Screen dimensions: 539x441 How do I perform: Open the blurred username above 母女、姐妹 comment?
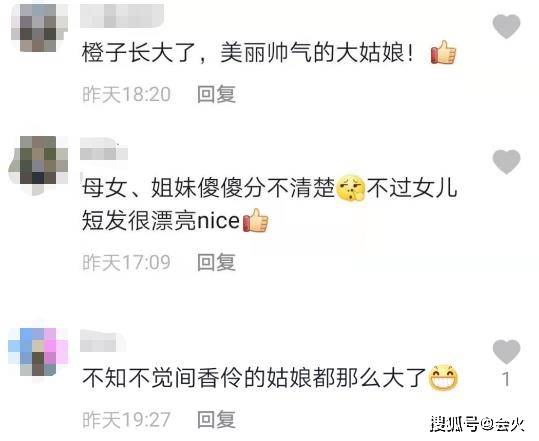pyautogui.click(x=104, y=149)
